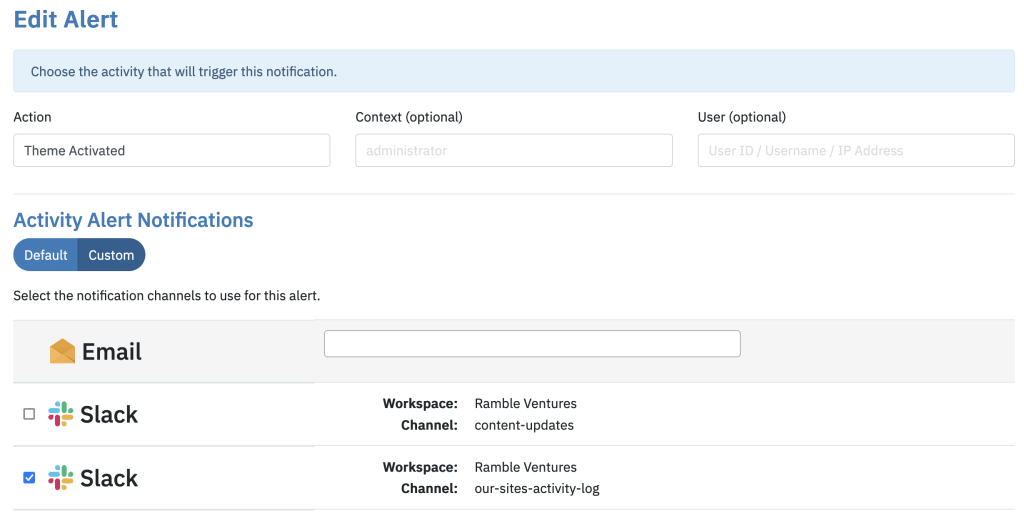Click the Email envelope icon
This screenshot has height=513, width=1024.
[62, 351]
